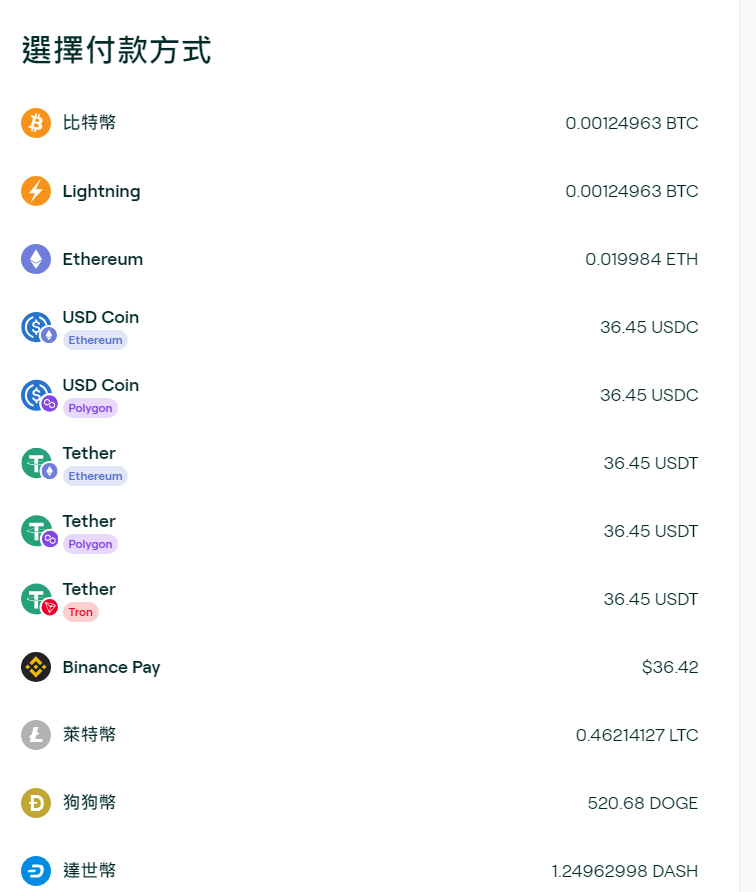Choose Tether on Polygon network
Viewport: 756px width, 892px height.
[89, 522]
